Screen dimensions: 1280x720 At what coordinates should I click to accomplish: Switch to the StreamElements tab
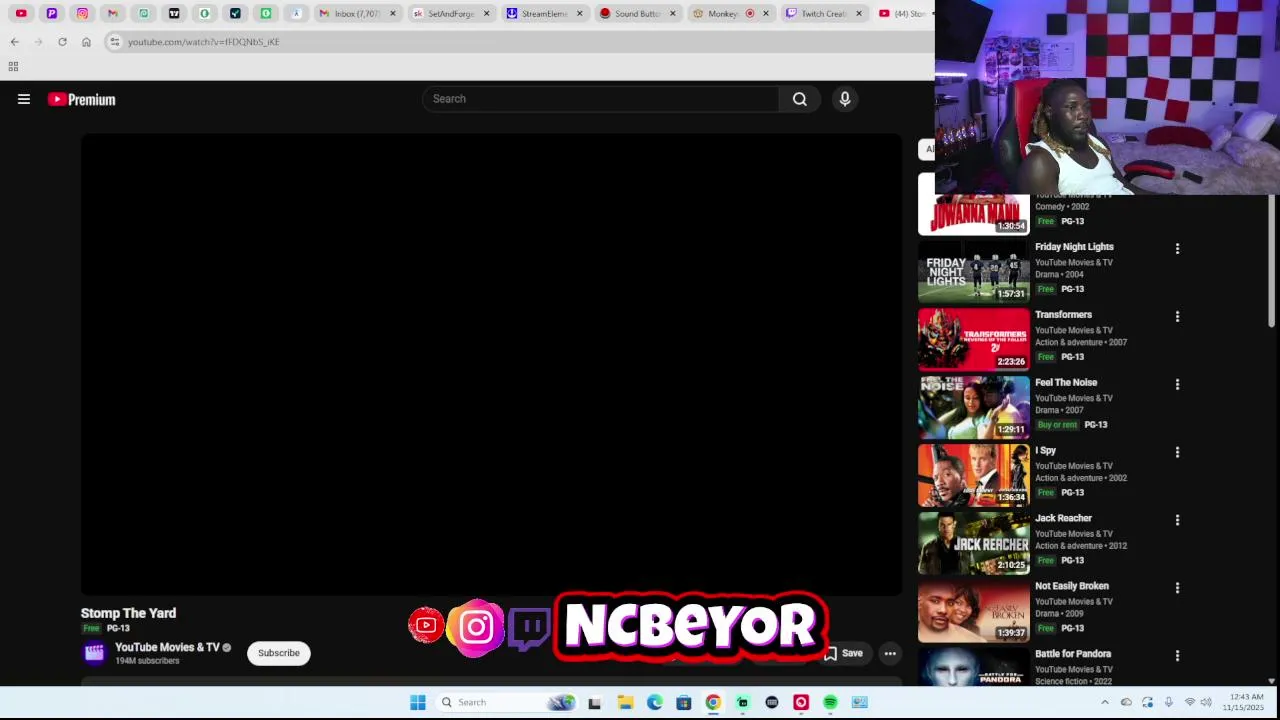(544, 13)
